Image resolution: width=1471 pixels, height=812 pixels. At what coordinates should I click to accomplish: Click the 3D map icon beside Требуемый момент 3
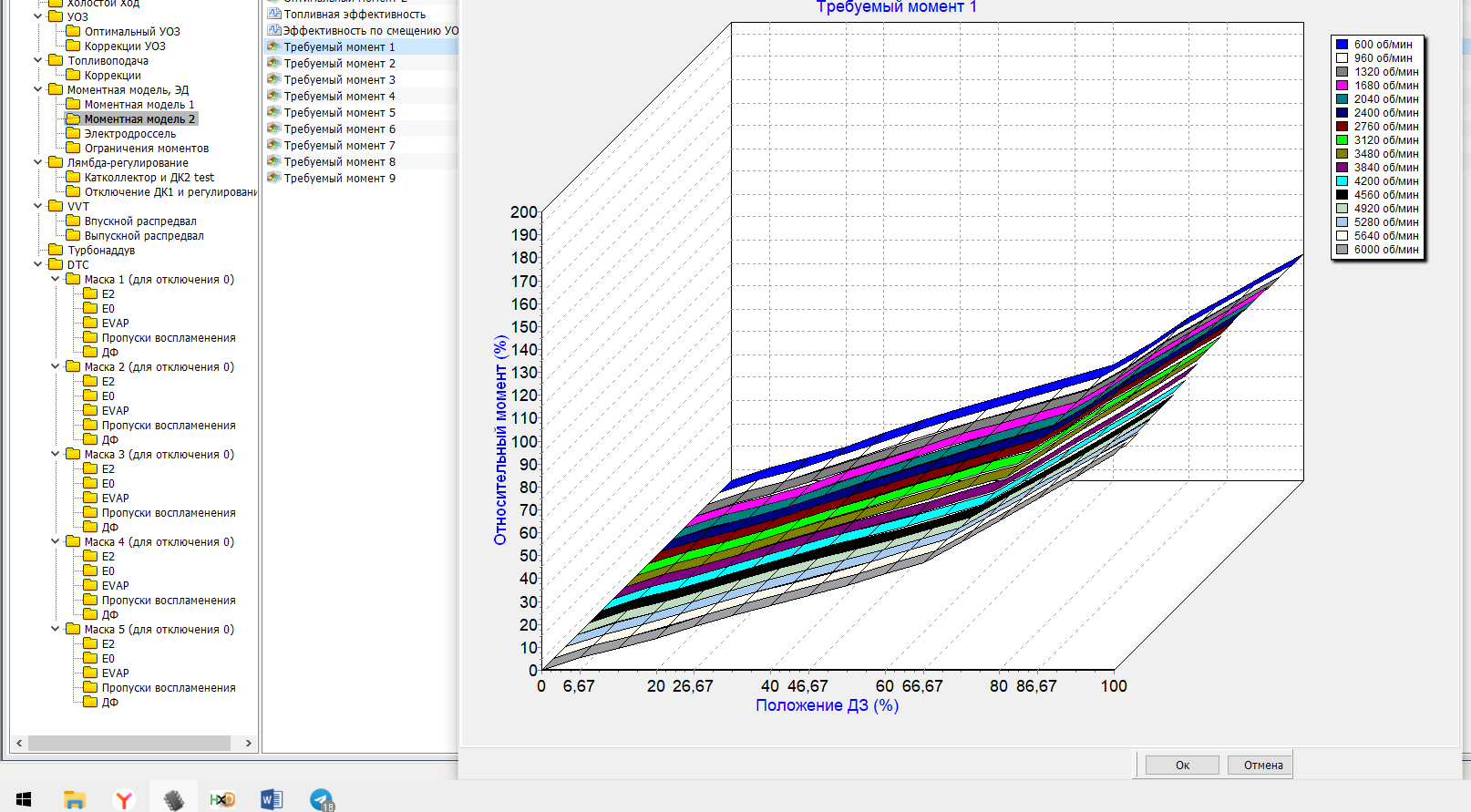point(273,80)
